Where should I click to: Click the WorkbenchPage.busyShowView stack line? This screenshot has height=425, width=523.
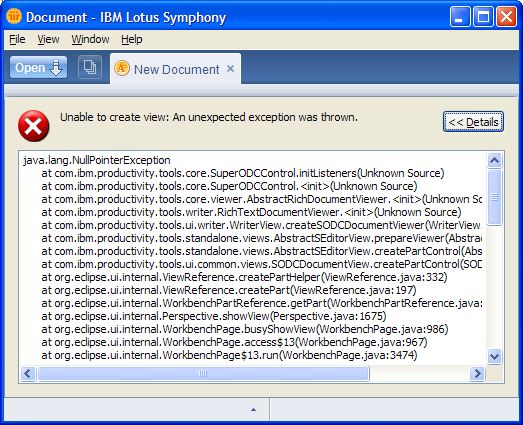[245, 329]
